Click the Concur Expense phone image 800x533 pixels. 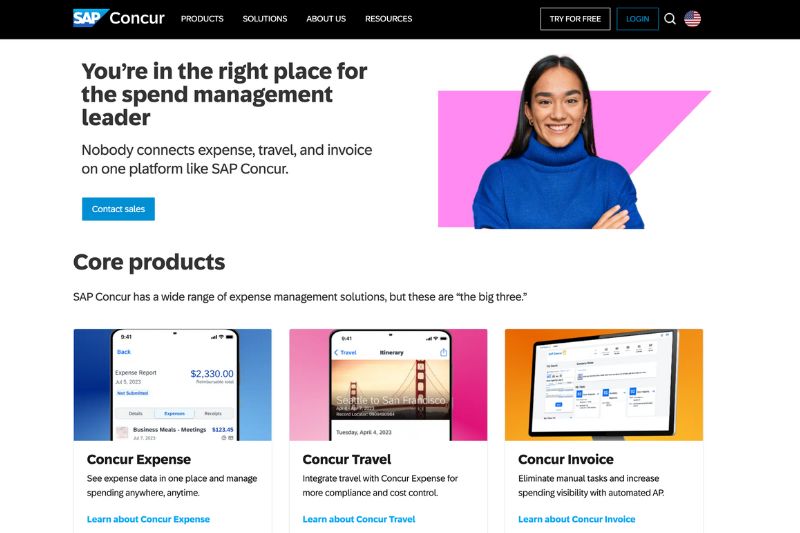(172, 385)
